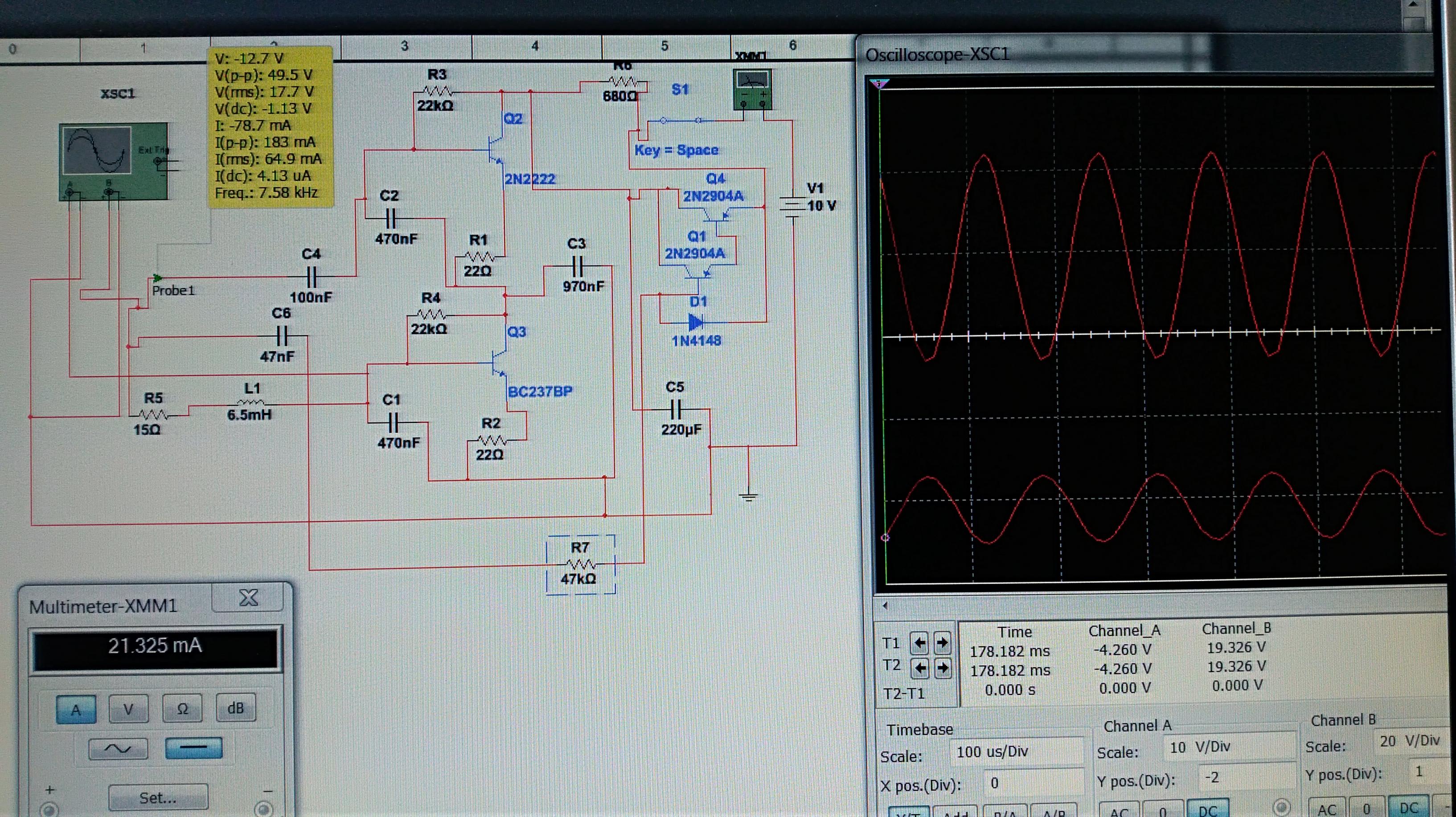Click the XMM1 multimeter instrument icon
The height and width of the screenshot is (817, 1456).
[x=752, y=90]
